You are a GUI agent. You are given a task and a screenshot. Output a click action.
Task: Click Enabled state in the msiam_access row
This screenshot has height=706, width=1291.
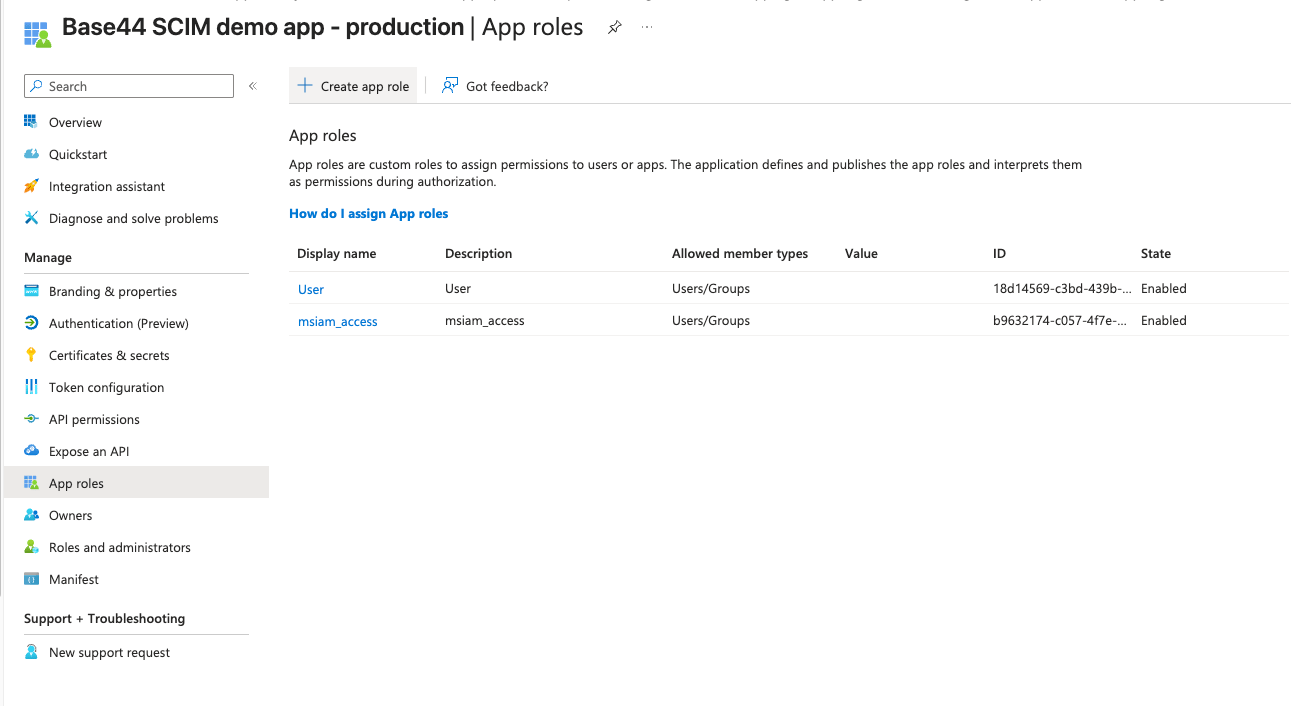[1164, 320]
